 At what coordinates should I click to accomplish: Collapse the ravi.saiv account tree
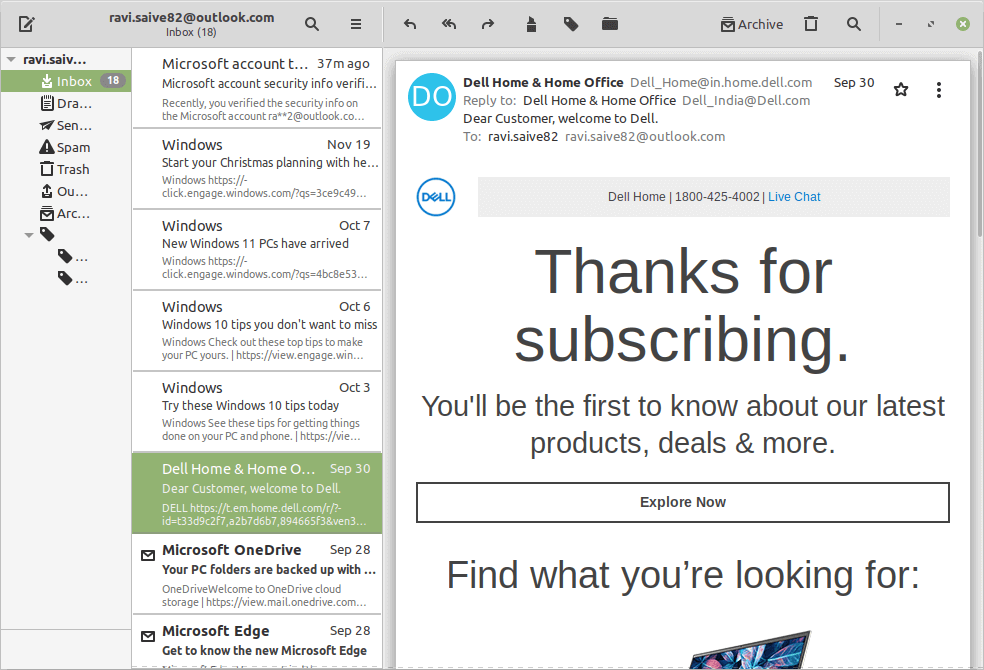pos(11,60)
